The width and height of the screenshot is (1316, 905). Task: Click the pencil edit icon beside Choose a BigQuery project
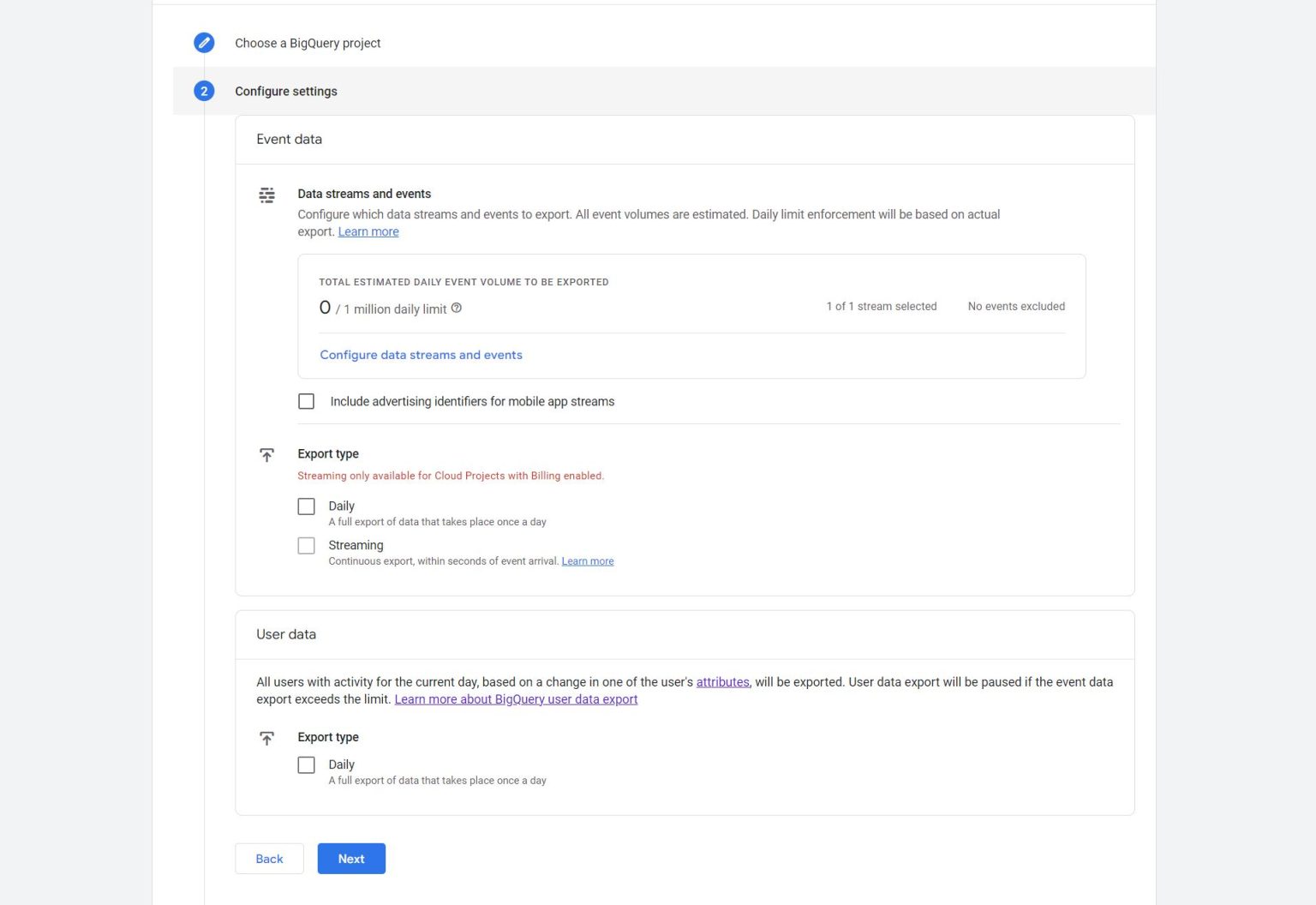pos(204,42)
